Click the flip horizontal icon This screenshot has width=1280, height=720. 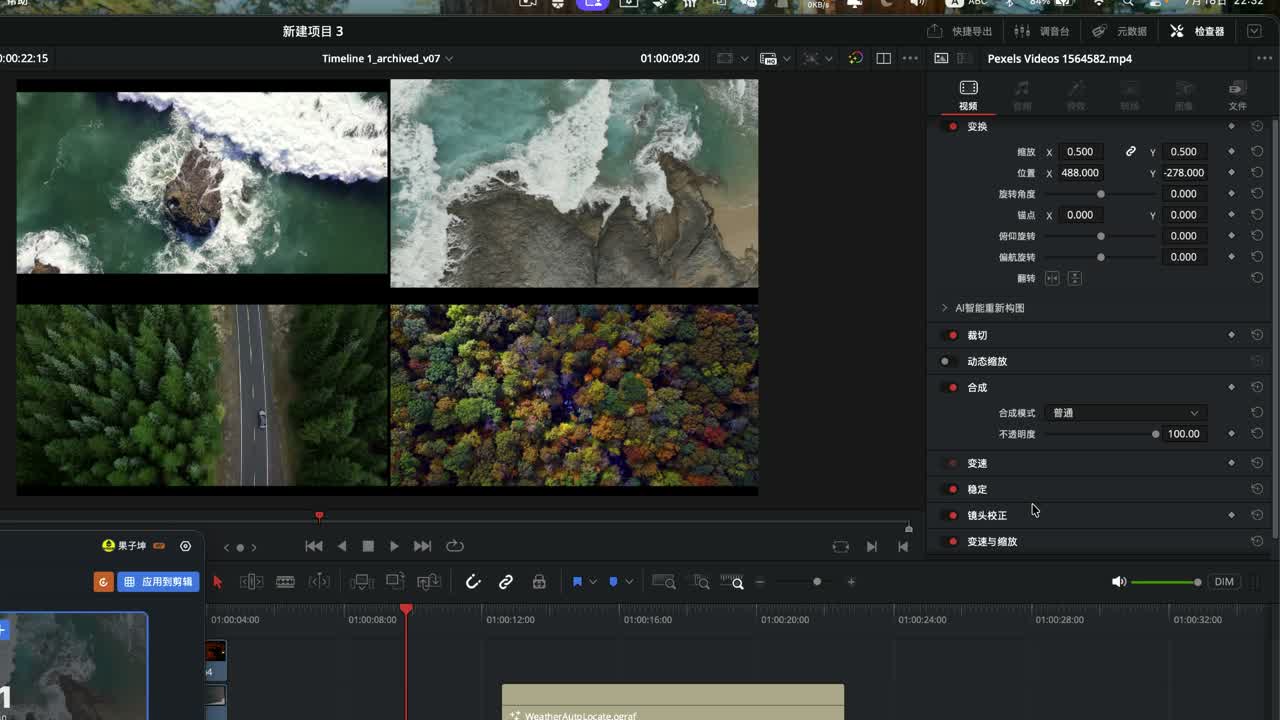(1052, 278)
